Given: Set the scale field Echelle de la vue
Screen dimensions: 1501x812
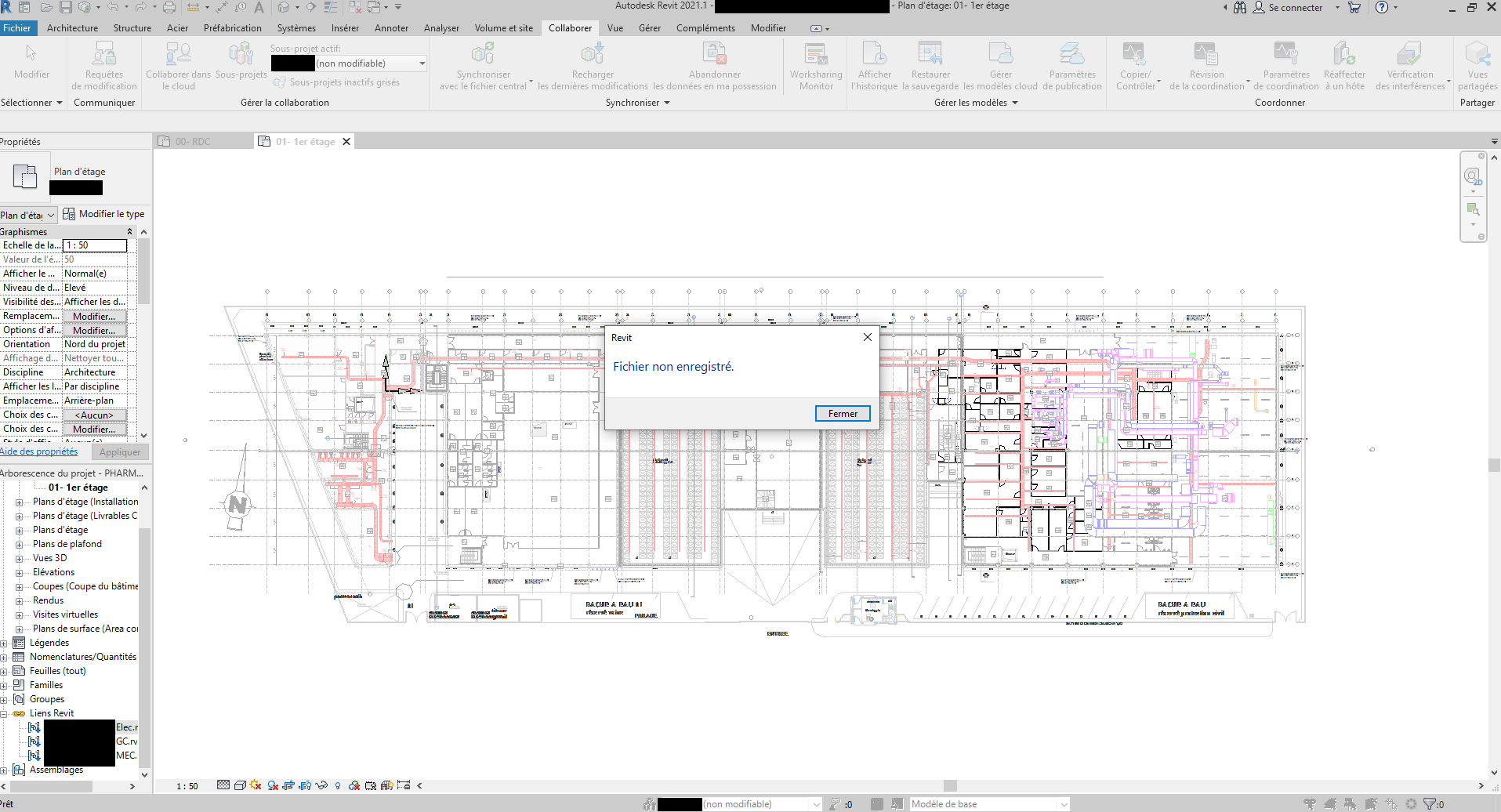Looking at the screenshot, I should [x=94, y=245].
